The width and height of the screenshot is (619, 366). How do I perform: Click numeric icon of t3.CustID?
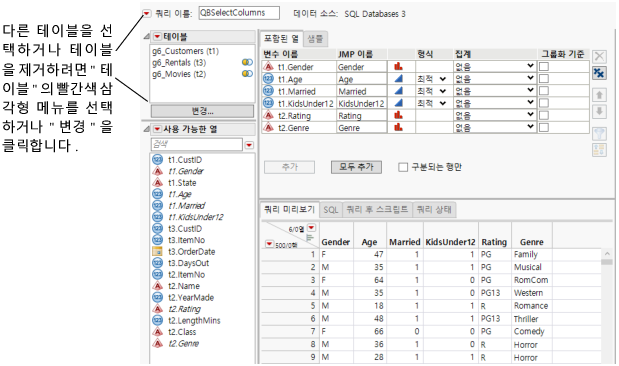click(x=158, y=228)
